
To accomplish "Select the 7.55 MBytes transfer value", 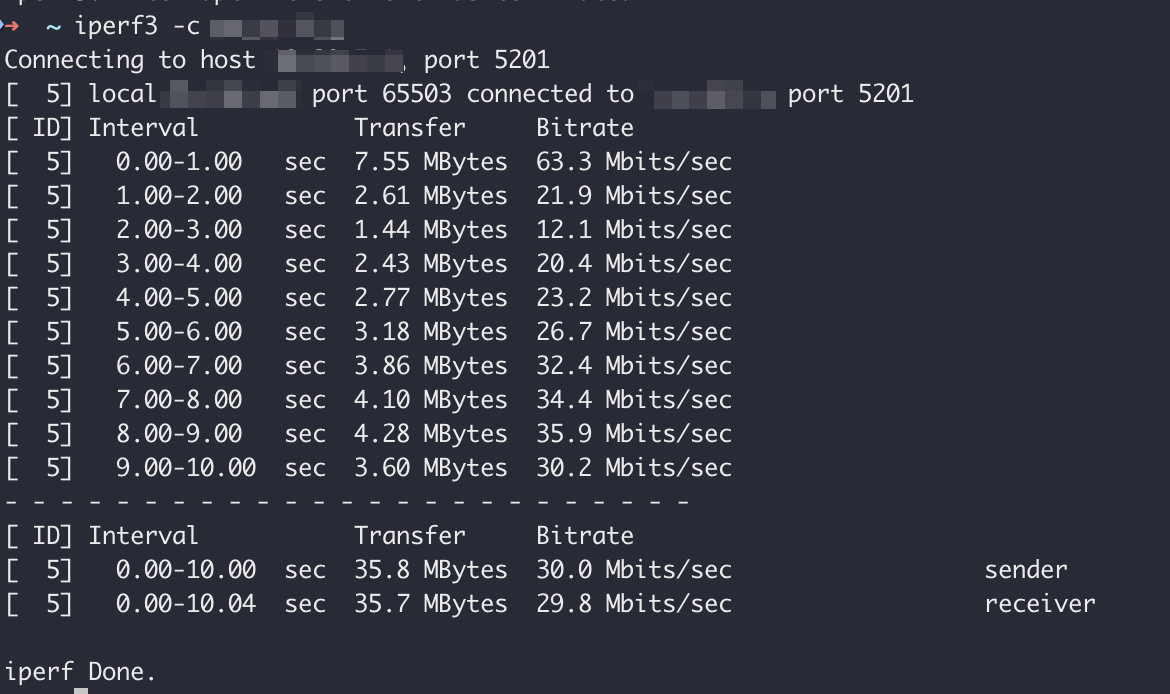I will [x=430, y=162].
